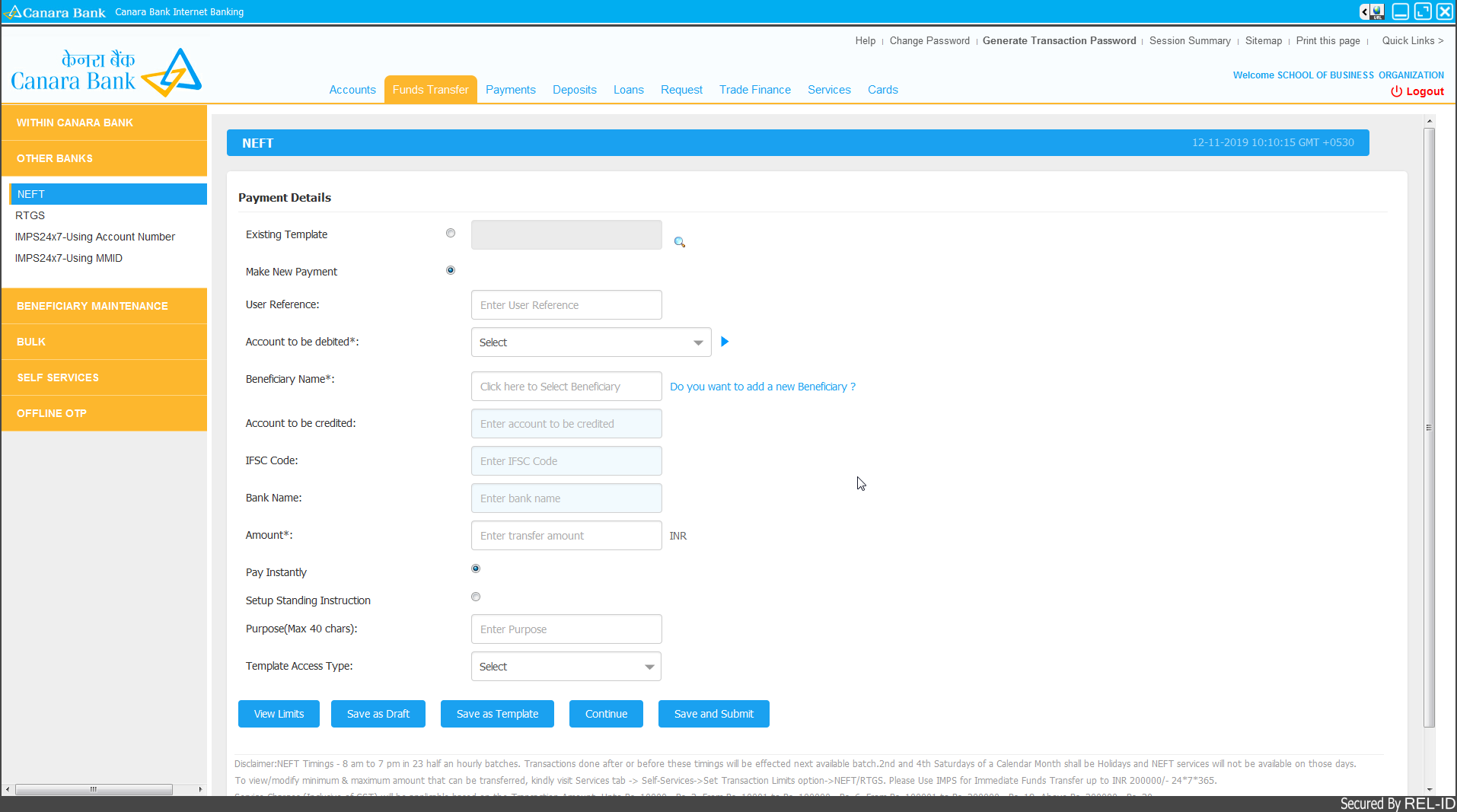Select the Make New Payment radio button
Screen dimensions: 1457x812
pyautogui.click(x=451, y=270)
